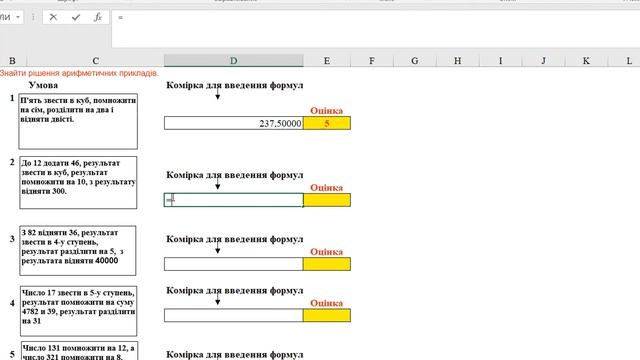The width and height of the screenshot is (640, 360).
Task: Click the formula cell for task 4
Action: pyautogui.click(x=233, y=316)
